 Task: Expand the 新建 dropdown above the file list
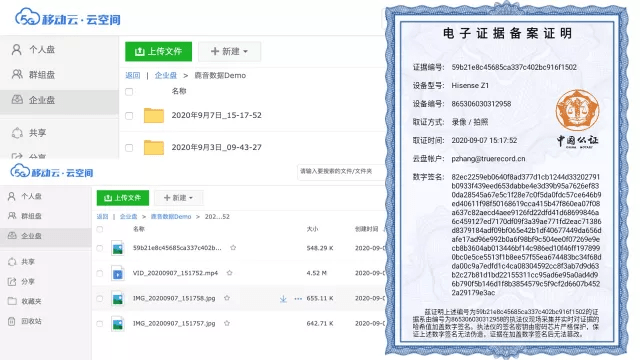[x=178, y=198]
